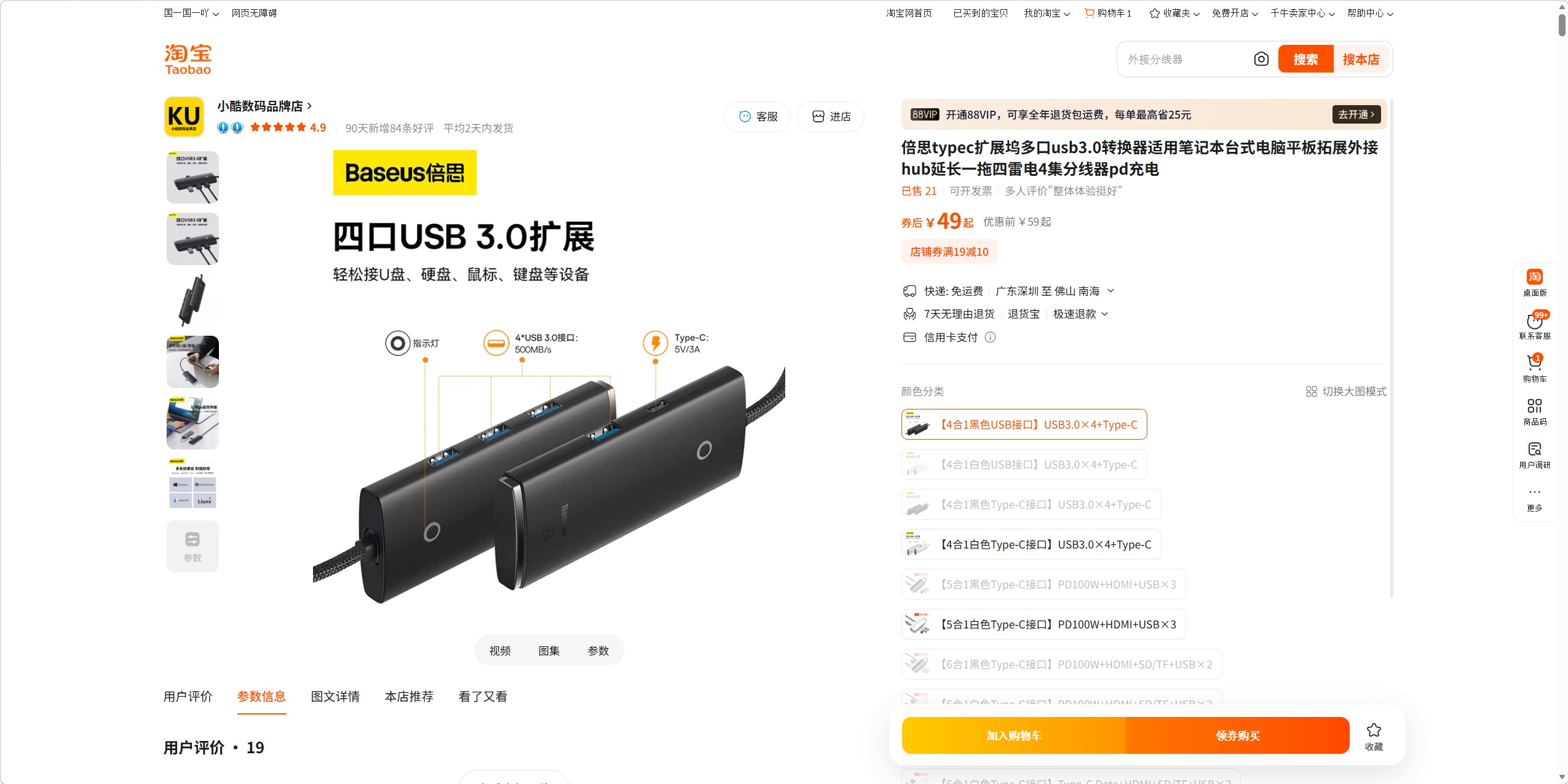Switch to the 用户评价 tab
Image resolution: width=1568 pixels, height=784 pixels.
tap(188, 697)
